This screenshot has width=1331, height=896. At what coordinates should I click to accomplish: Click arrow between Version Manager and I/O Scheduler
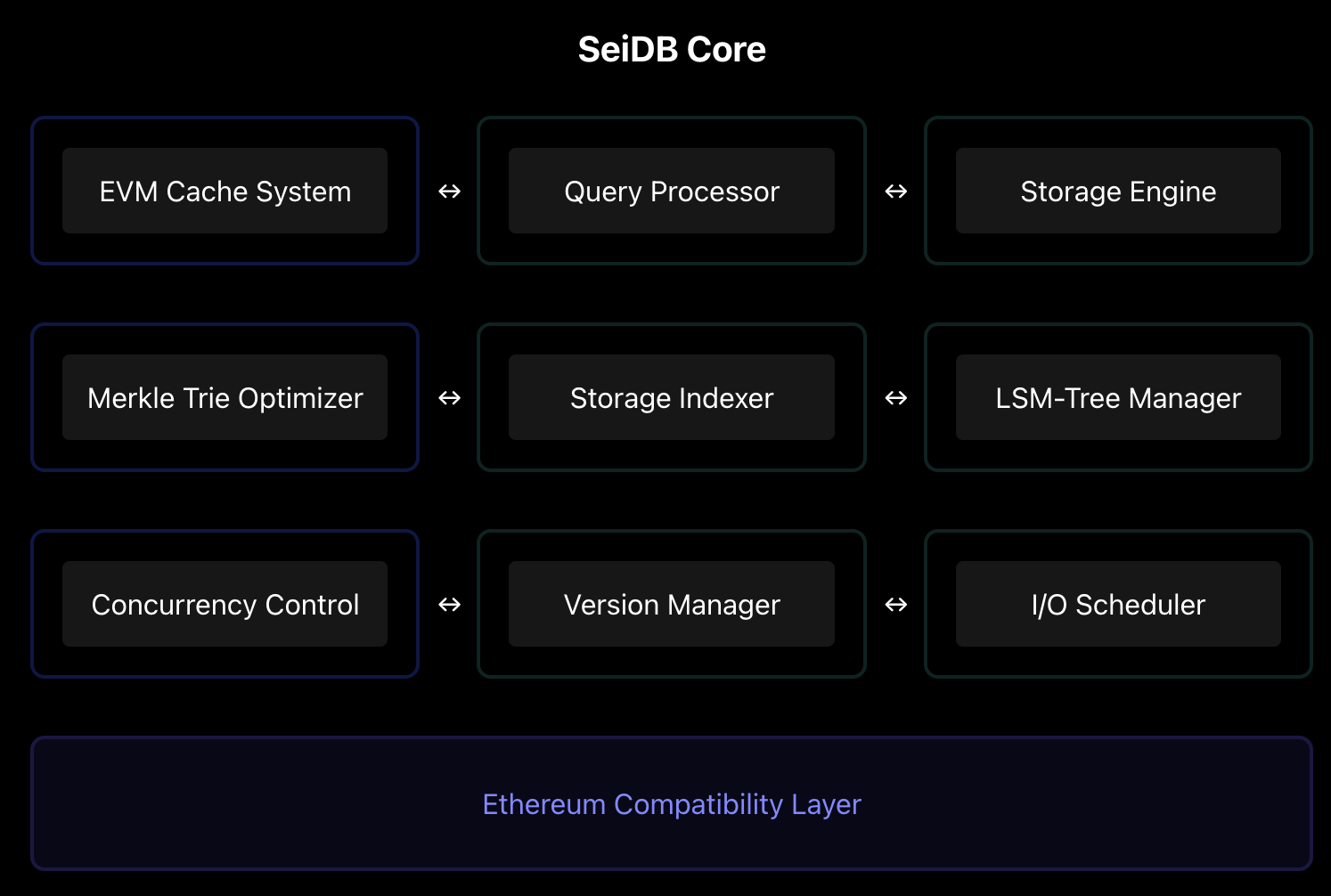click(x=895, y=604)
